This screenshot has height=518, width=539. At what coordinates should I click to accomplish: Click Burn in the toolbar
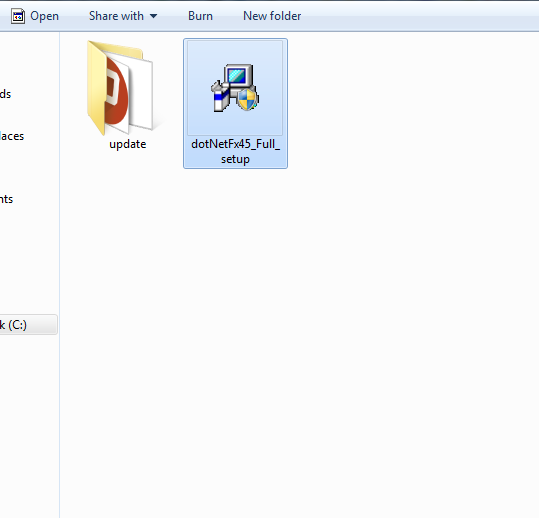click(x=200, y=16)
